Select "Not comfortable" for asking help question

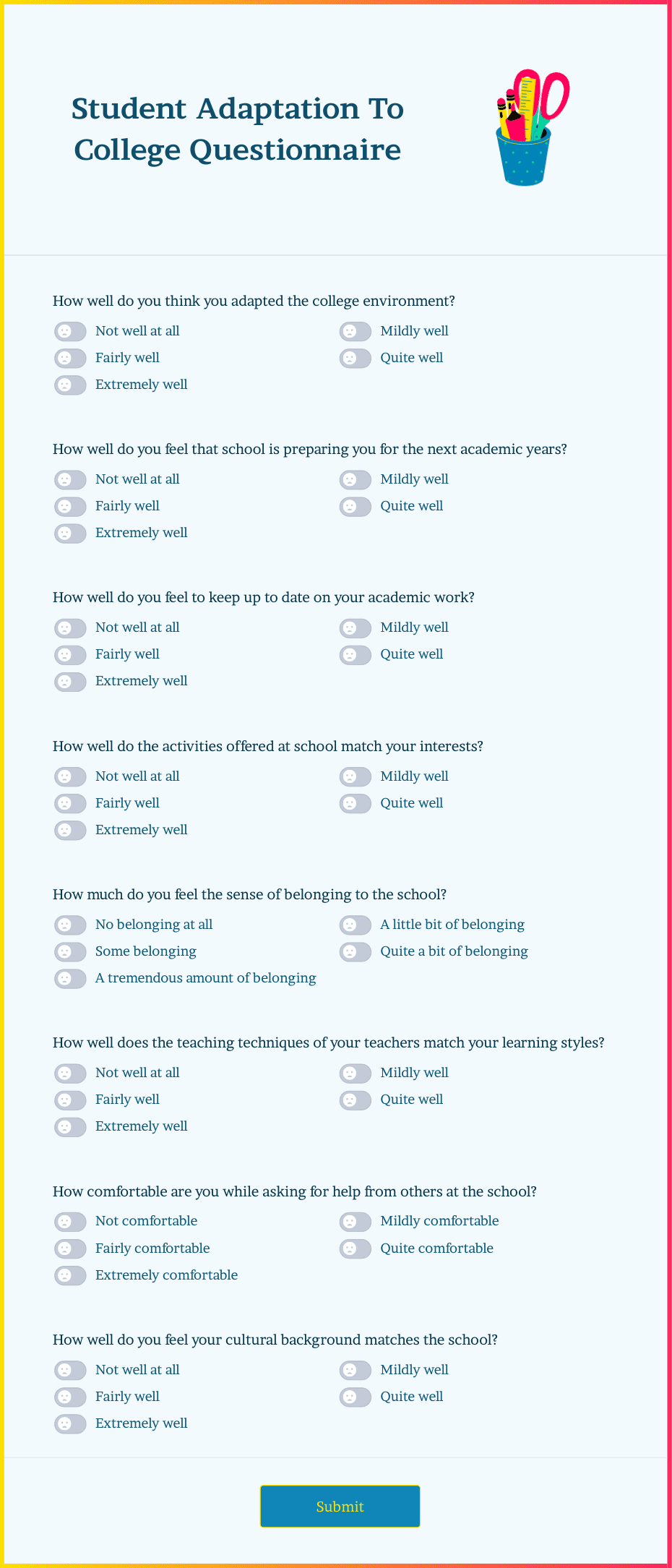click(70, 1221)
